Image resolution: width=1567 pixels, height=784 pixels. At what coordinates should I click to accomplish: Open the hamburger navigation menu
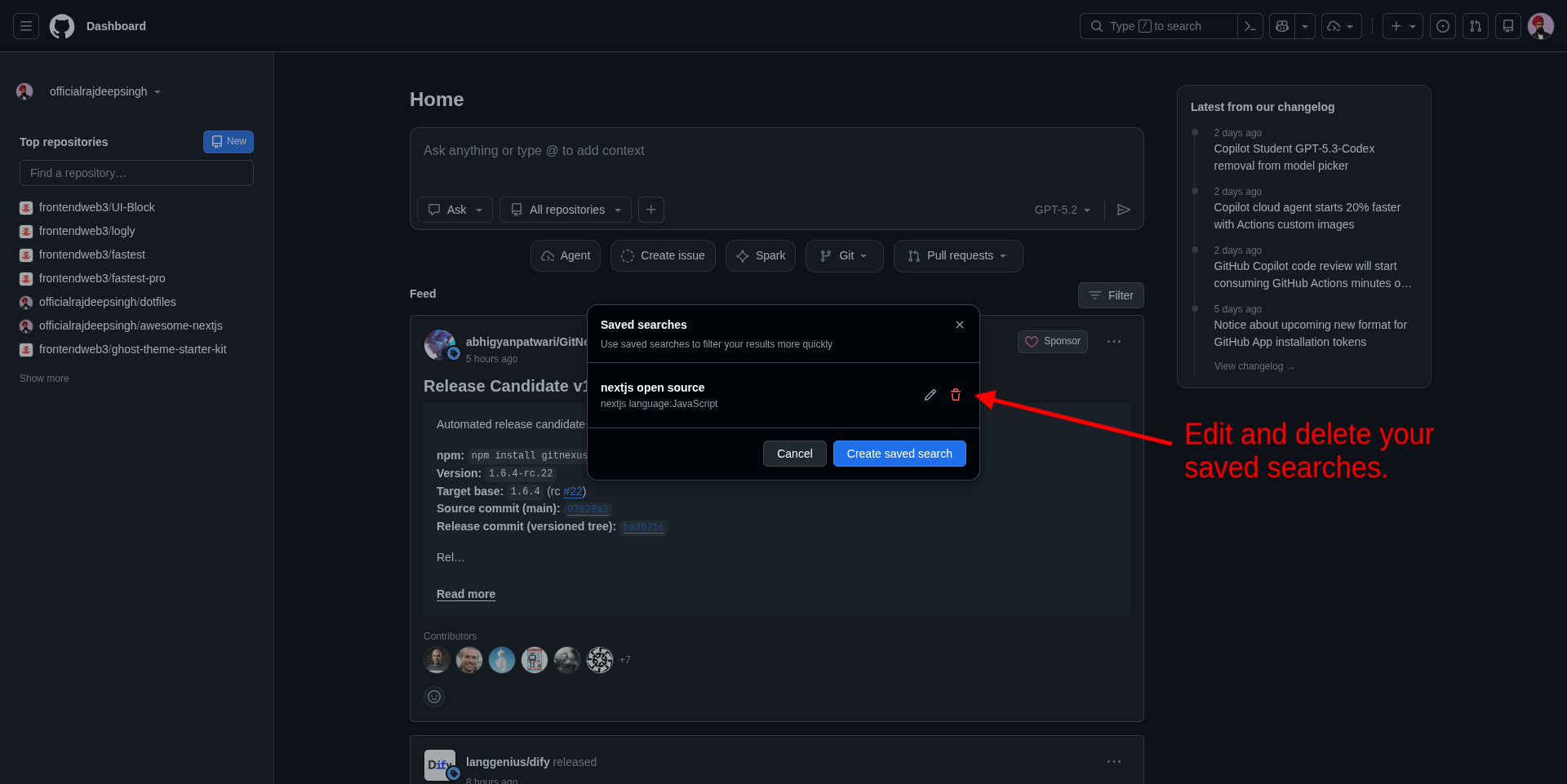pyautogui.click(x=26, y=26)
